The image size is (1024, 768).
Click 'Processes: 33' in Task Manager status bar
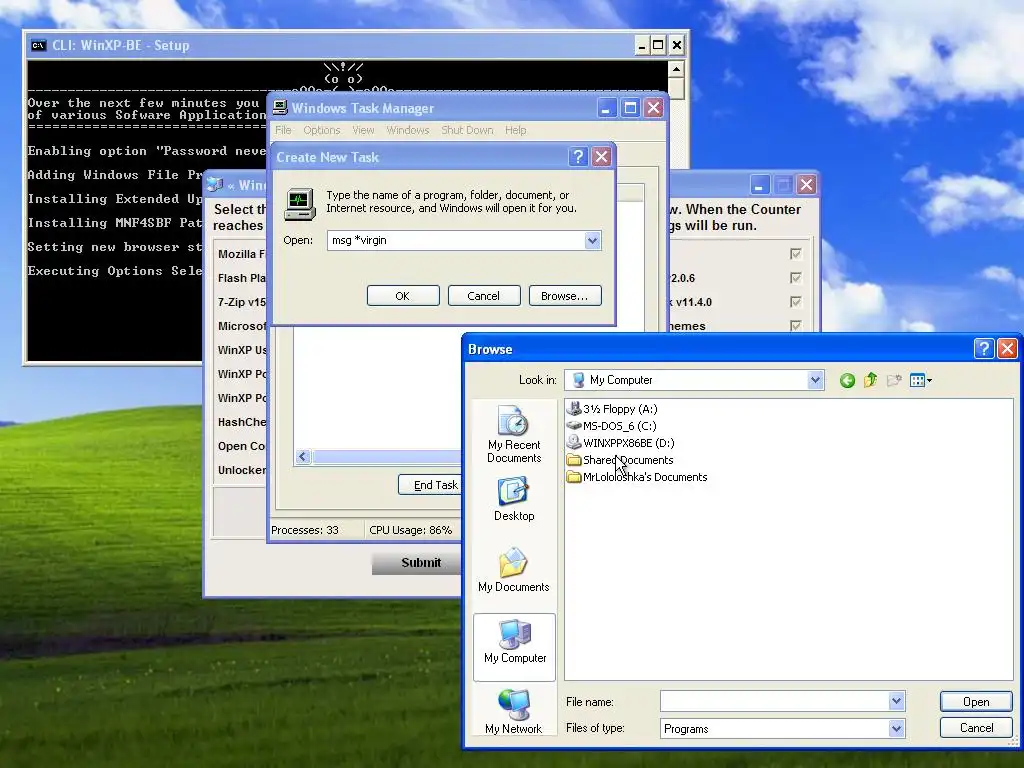tap(304, 530)
